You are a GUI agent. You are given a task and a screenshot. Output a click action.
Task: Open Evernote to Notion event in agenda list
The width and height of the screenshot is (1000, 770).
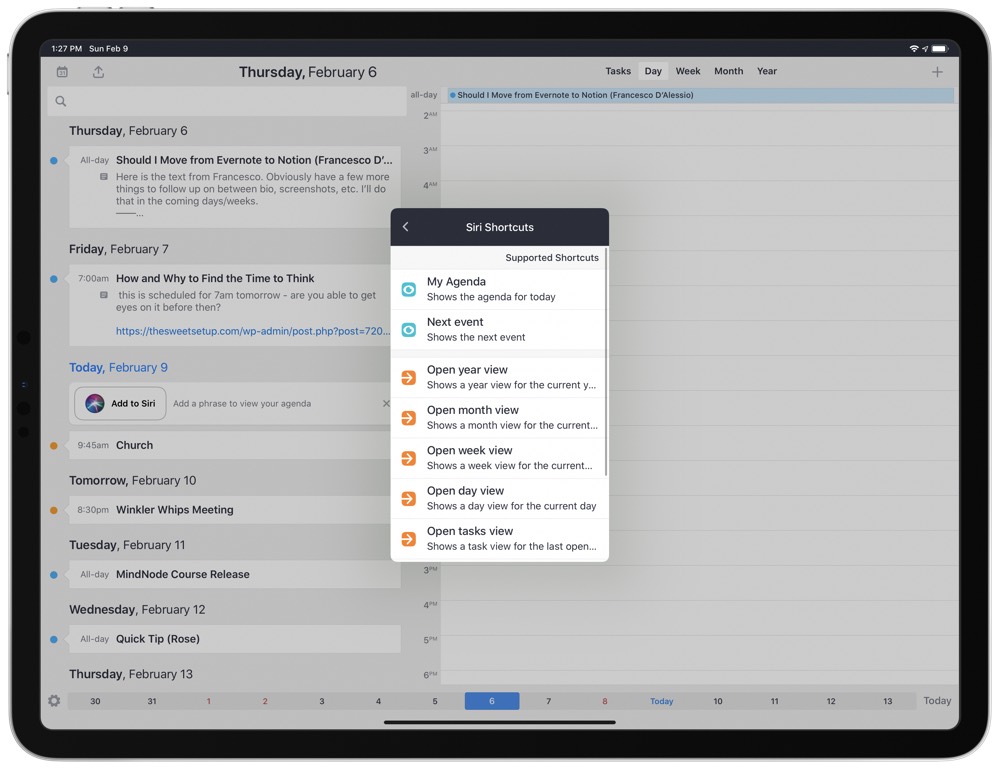(235, 186)
